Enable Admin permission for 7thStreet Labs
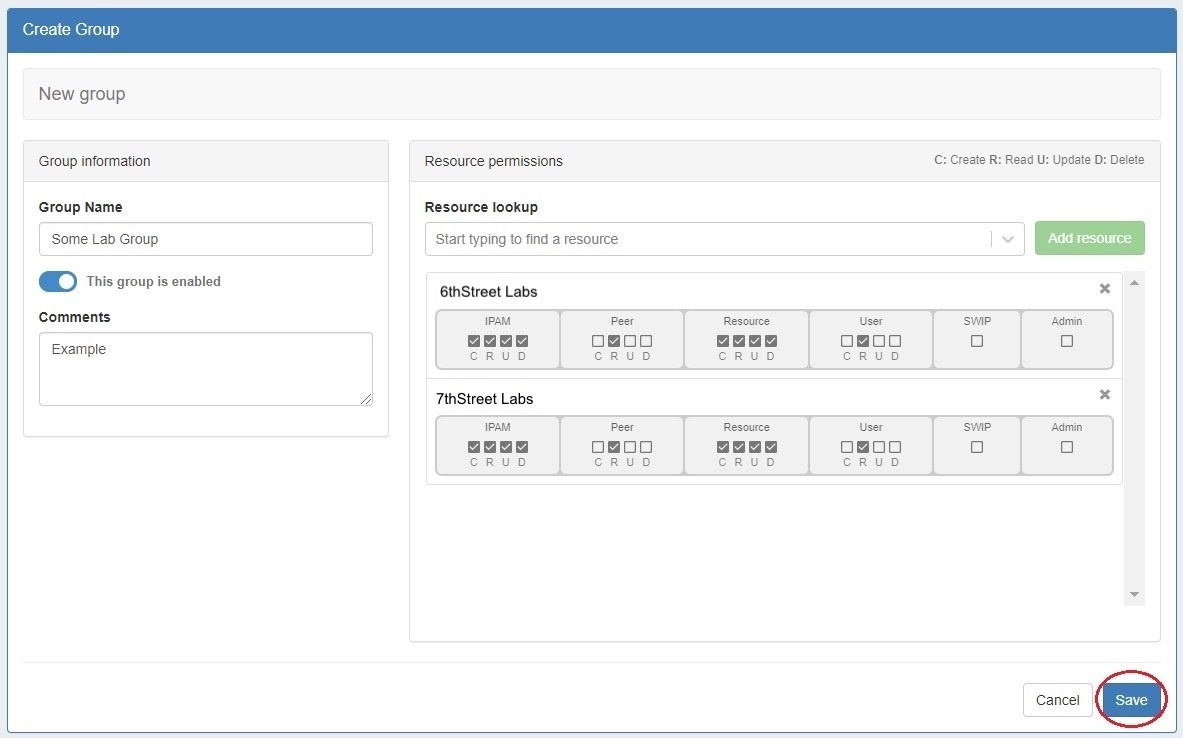Image resolution: width=1183 pixels, height=738 pixels. coord(1067,447)
